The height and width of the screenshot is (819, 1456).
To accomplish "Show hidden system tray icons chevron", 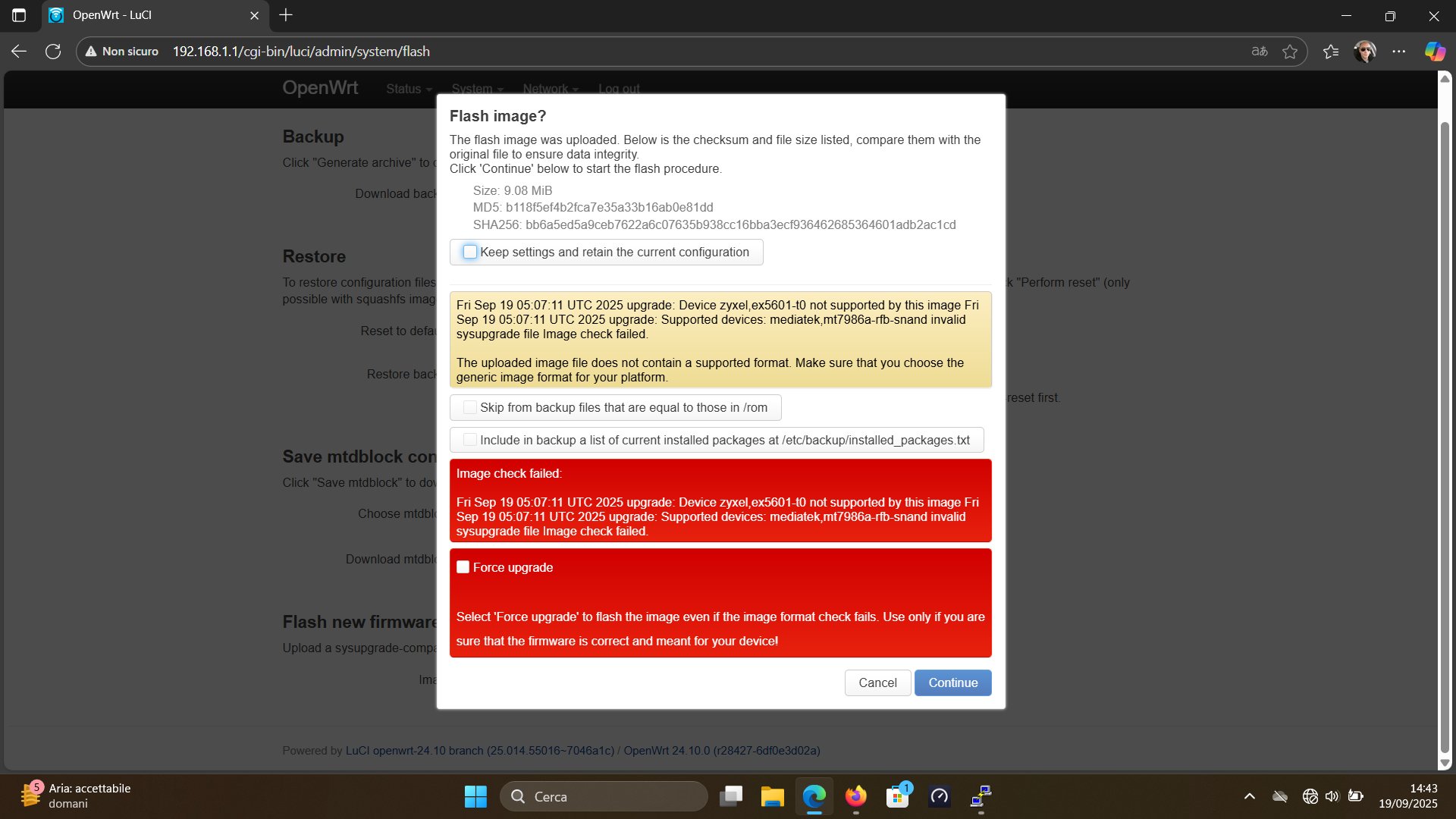I will 1249,796.
